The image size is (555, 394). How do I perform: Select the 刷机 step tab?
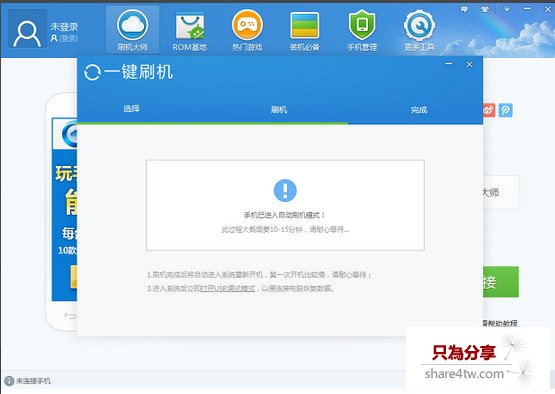click(x=279, y=110)
